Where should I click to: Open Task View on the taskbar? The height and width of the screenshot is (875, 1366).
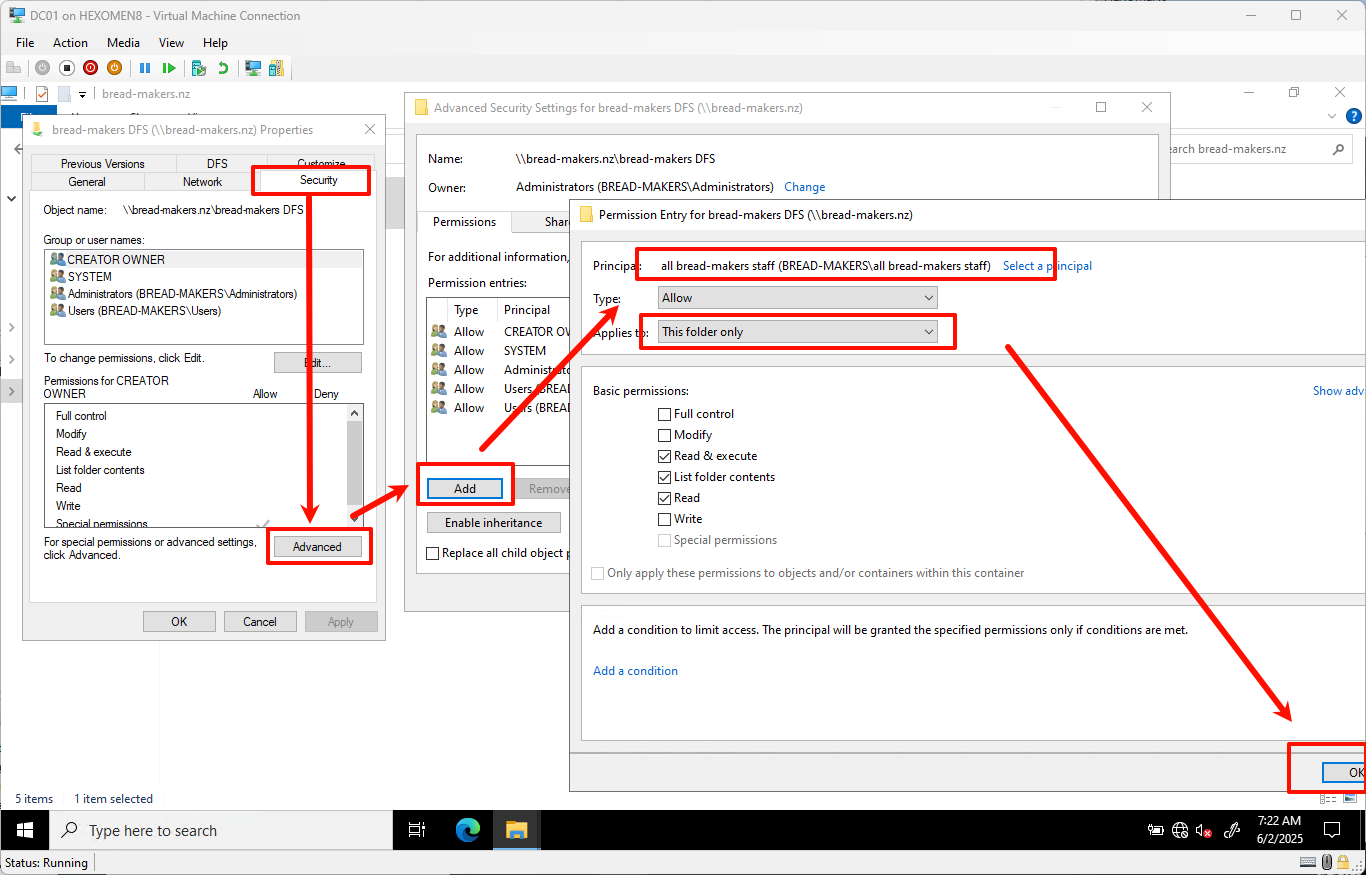tap(417, 830)
